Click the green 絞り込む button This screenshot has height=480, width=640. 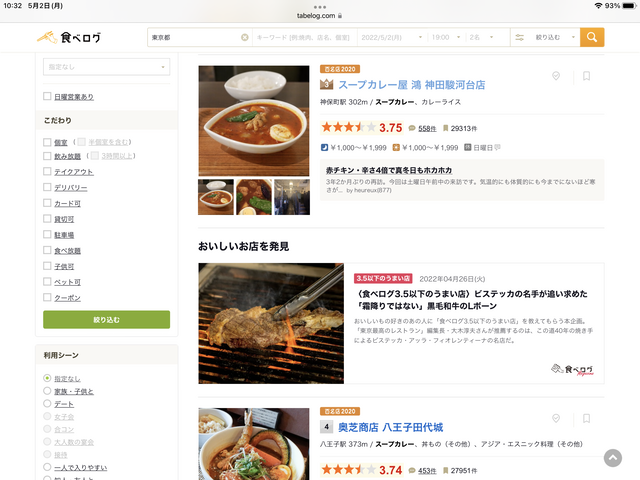tap(107, 320)
